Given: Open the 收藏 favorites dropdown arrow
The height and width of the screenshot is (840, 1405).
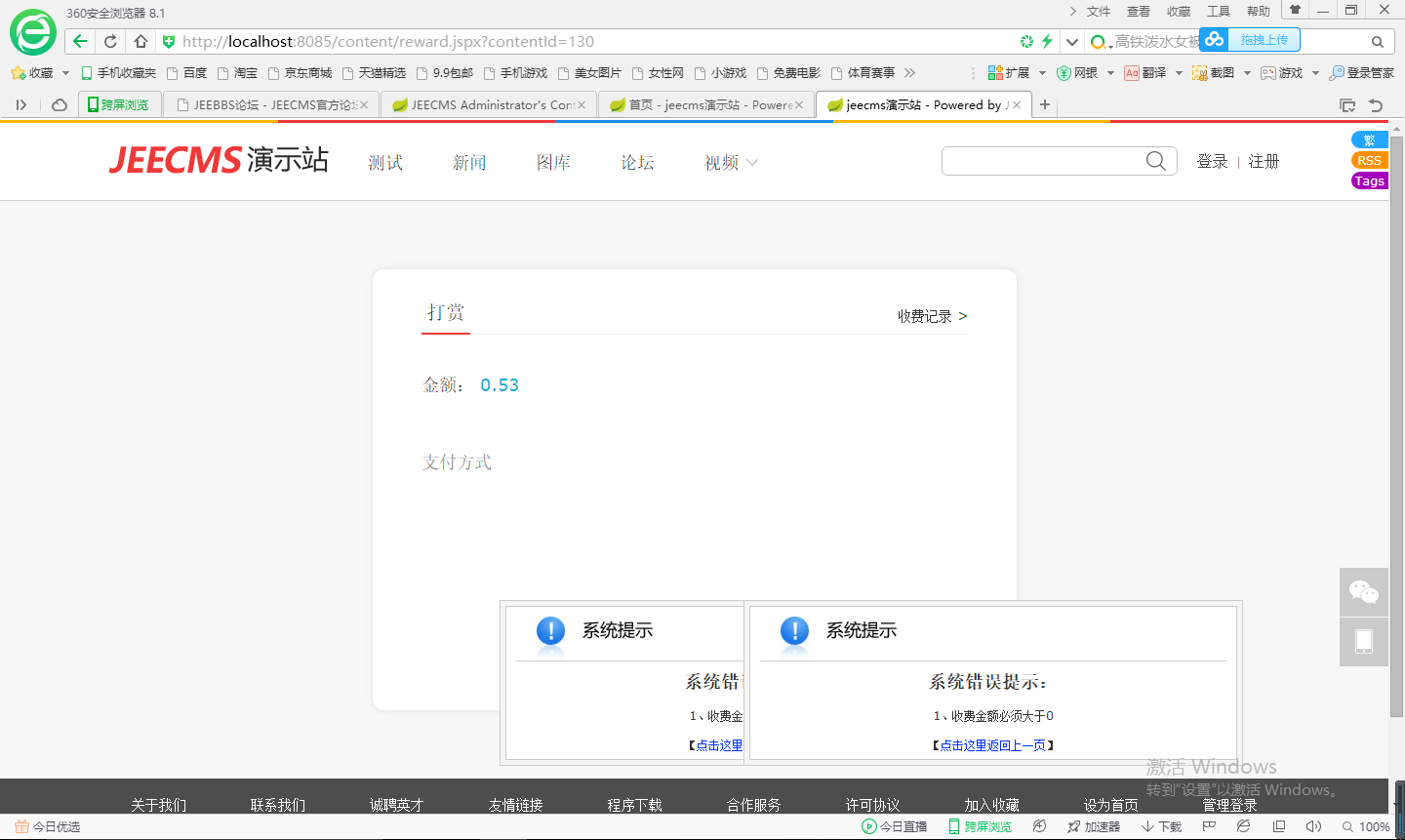Looking at the screenshot, I should click(x=65, y=73).
